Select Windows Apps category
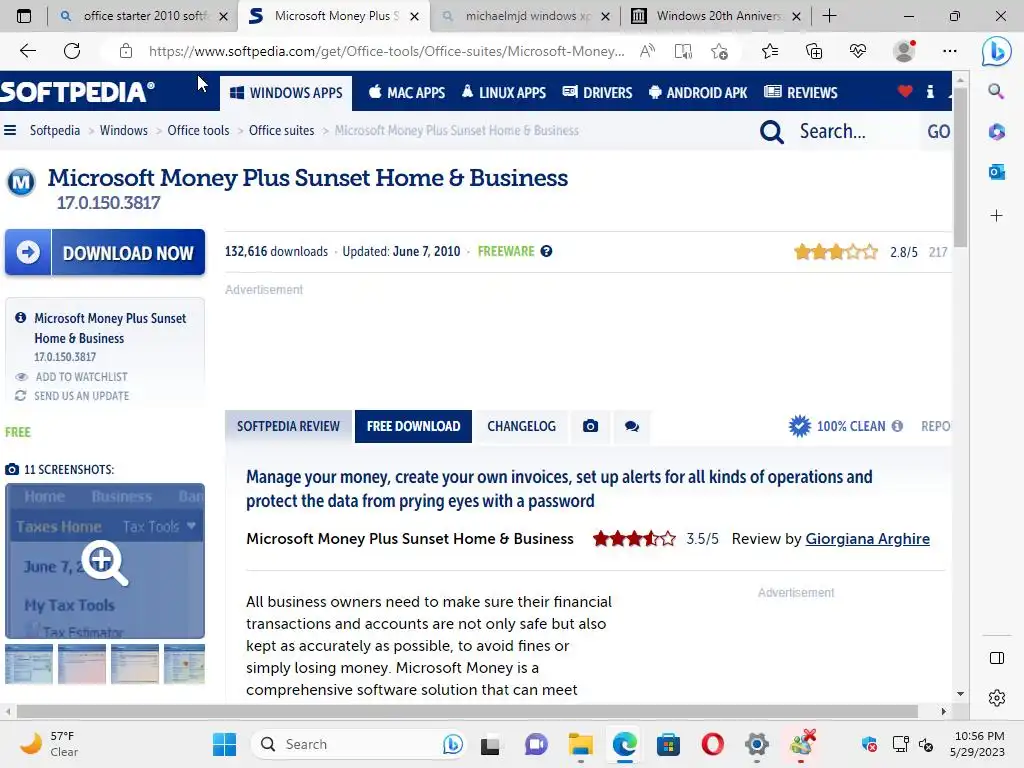1024x768 pixels. pos(286,93)
